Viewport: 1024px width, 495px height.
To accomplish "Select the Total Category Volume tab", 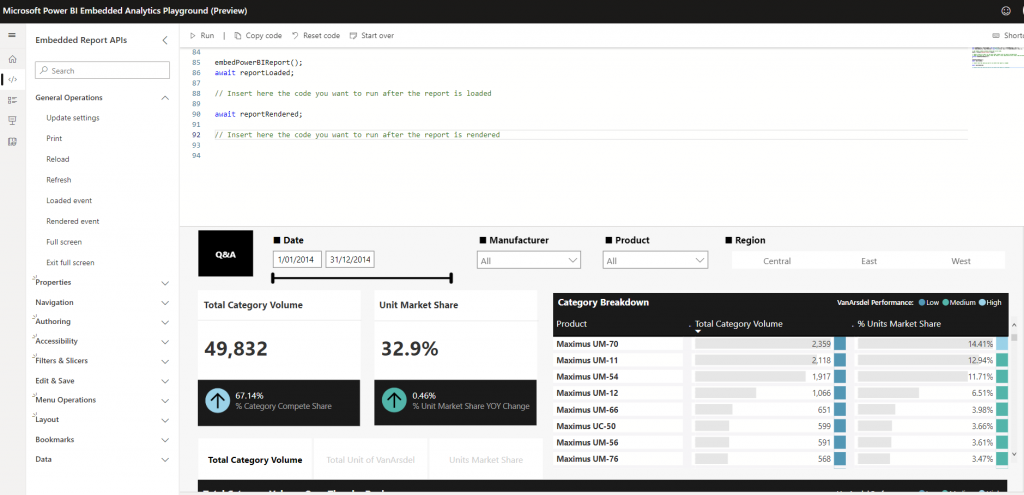I will point(254,460).
